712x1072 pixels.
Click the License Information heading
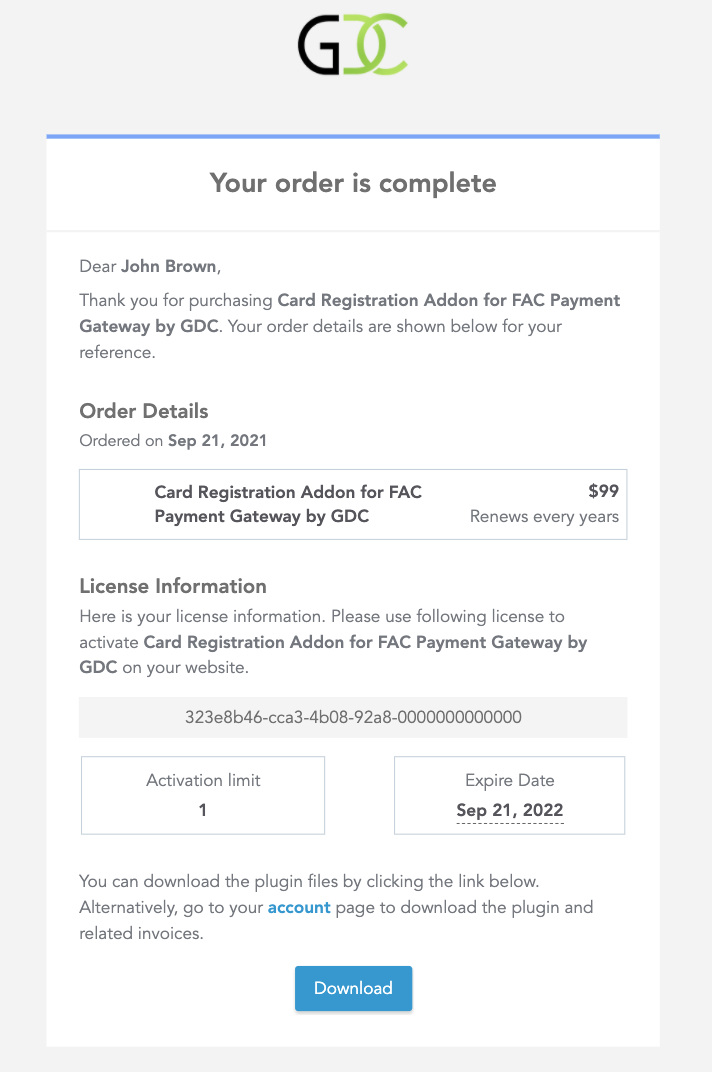click(173, 586)
